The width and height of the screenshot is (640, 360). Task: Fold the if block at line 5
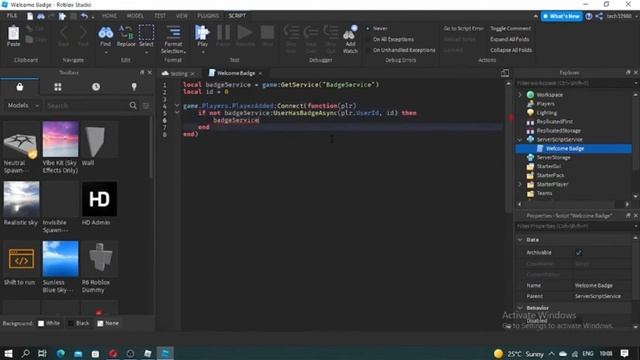(x=177, y=113)
